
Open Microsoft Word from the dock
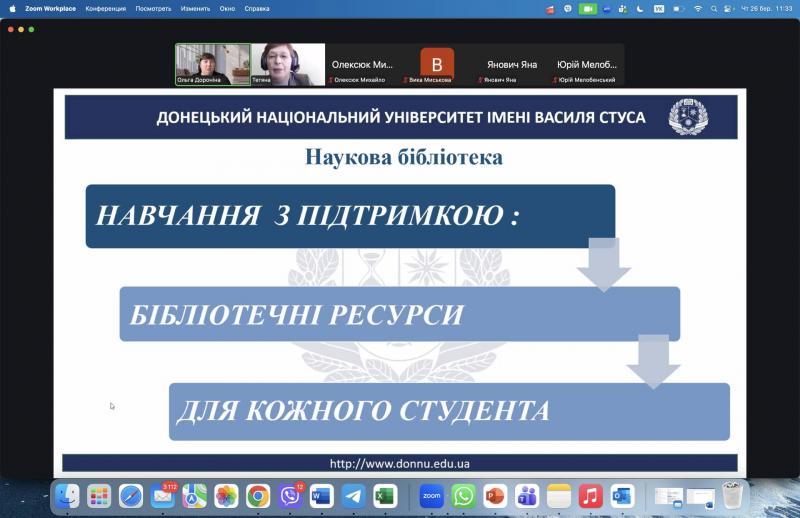321,495
